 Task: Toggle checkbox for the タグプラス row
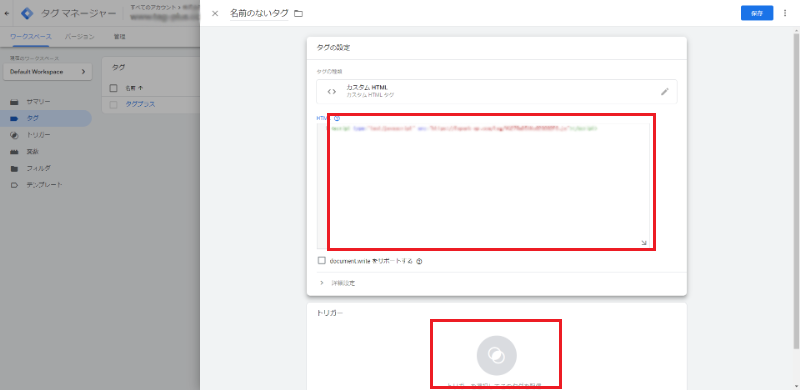[x=113, y=105]
